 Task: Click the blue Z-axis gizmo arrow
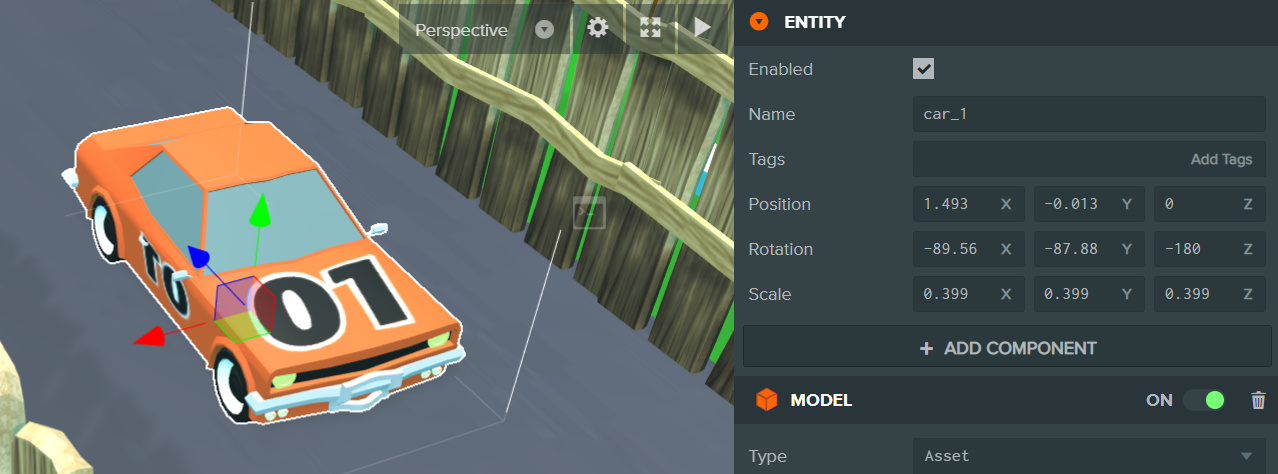197,259
